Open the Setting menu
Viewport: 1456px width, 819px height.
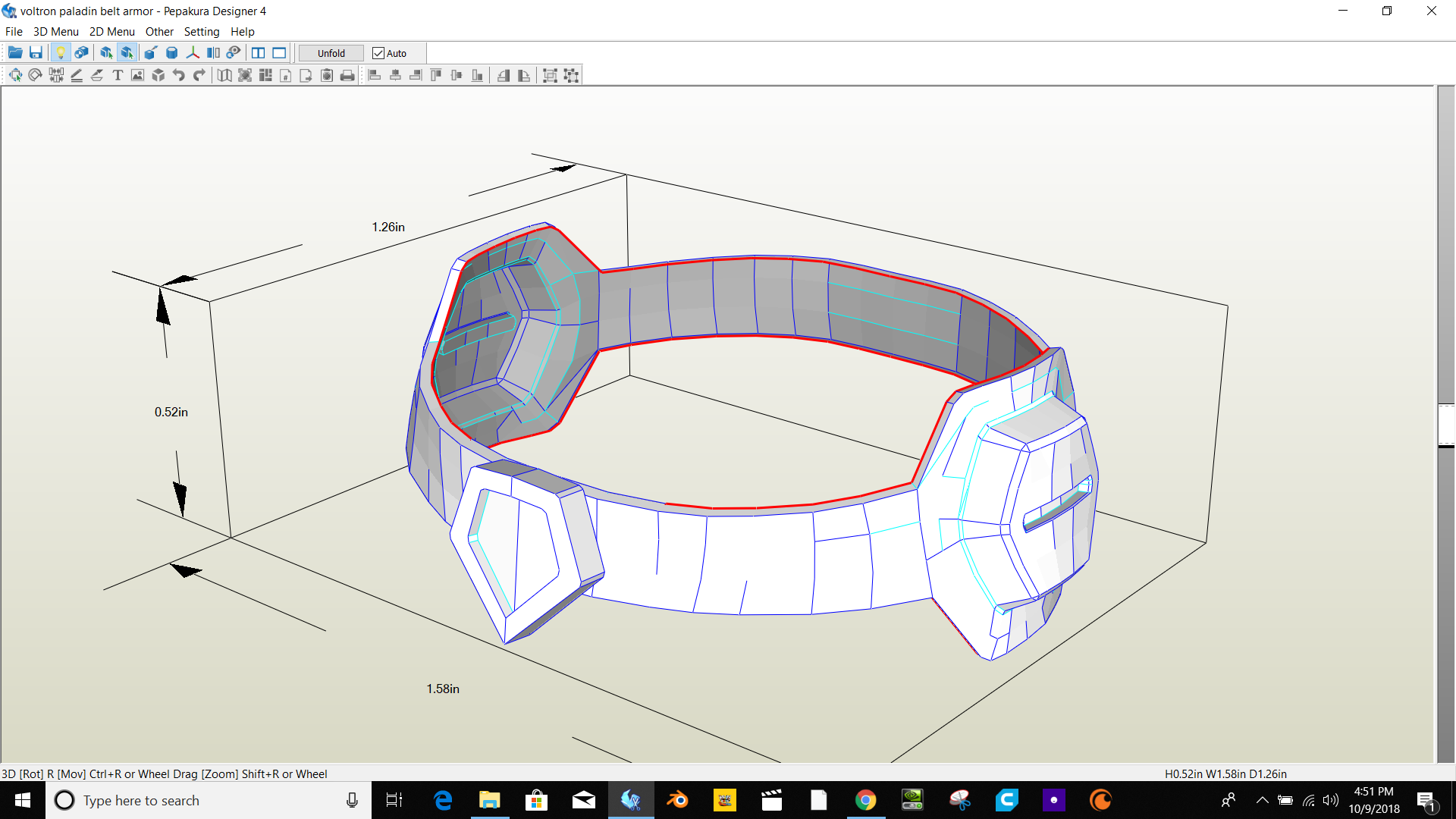201,32
